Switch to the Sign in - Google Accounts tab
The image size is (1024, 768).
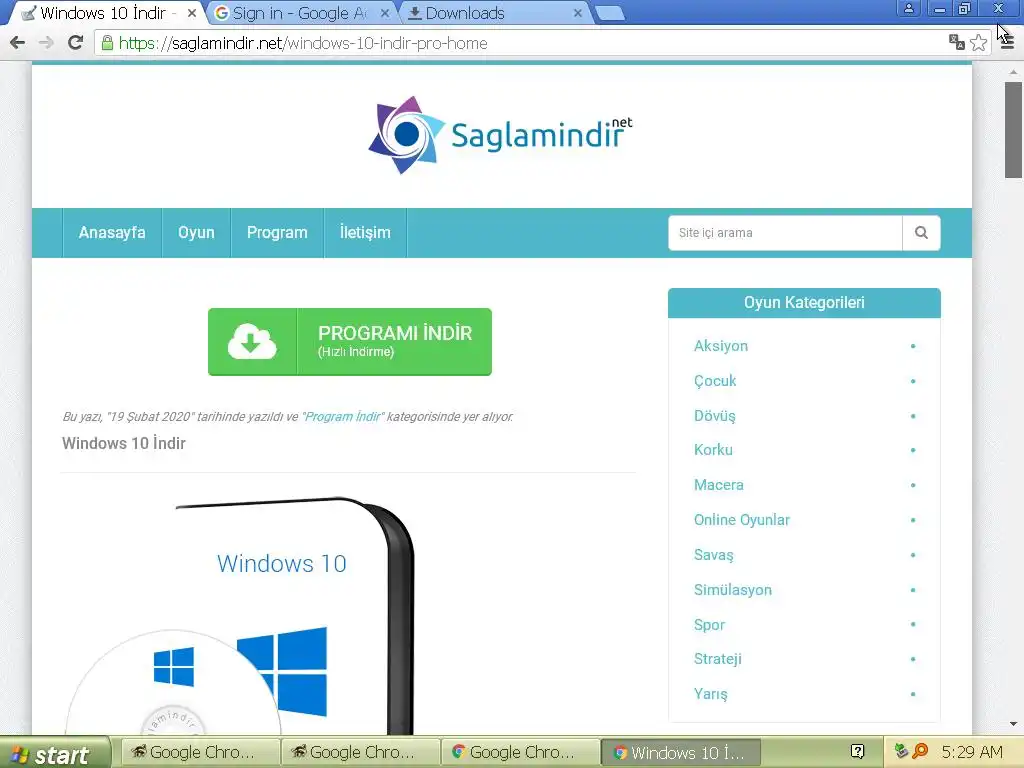tap(298, 13)
